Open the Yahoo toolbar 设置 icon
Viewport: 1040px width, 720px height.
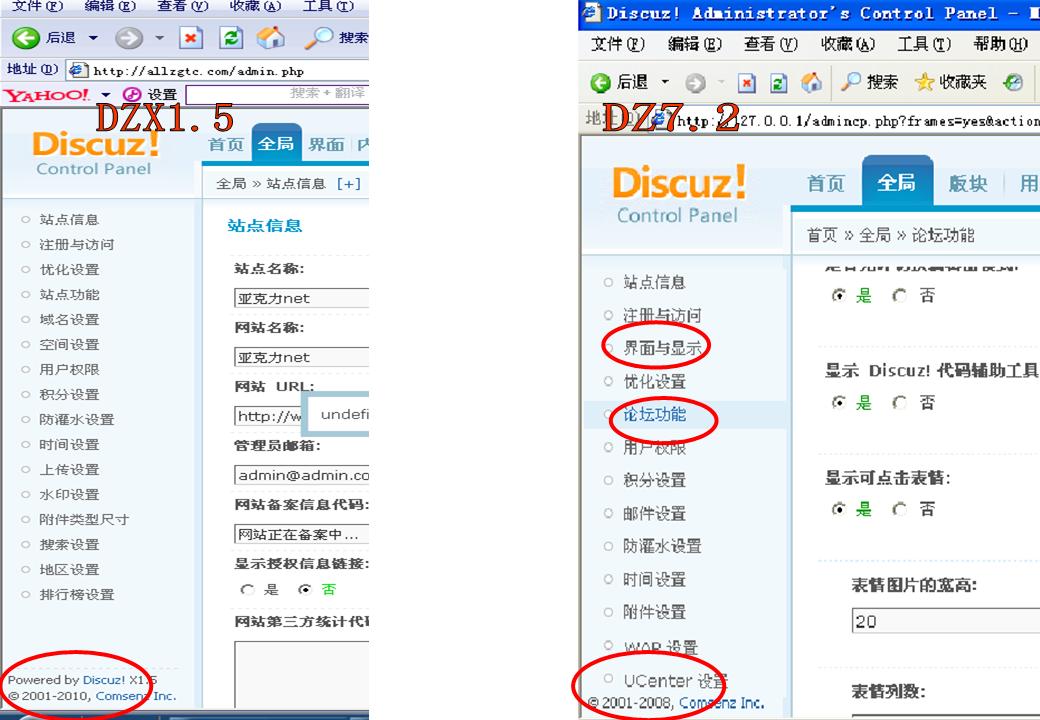tap(132, 95)
